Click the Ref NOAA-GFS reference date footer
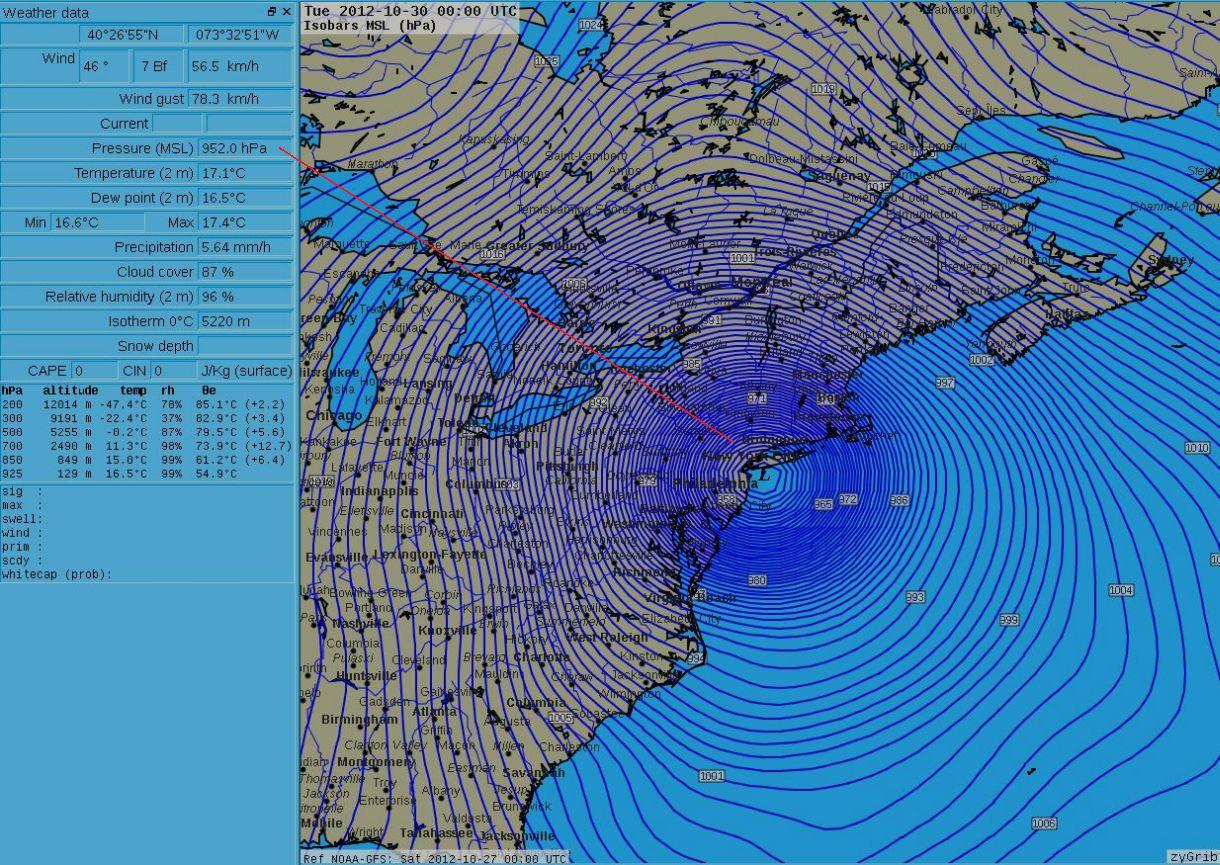 [435, 858]
